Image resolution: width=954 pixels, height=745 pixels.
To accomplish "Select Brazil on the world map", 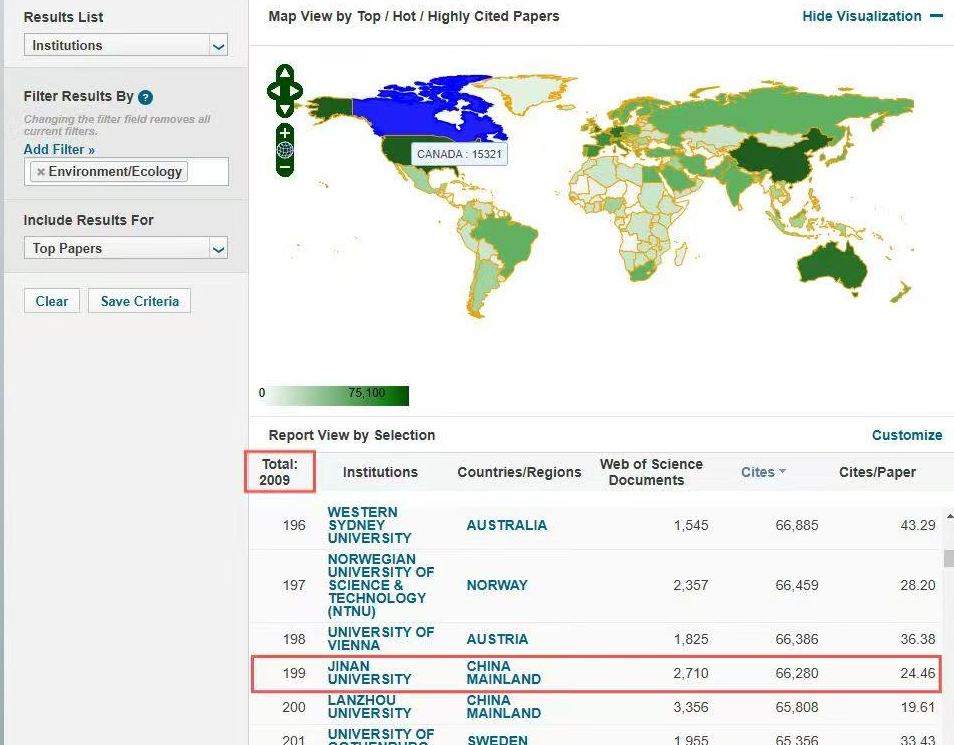I will point(504,241).
